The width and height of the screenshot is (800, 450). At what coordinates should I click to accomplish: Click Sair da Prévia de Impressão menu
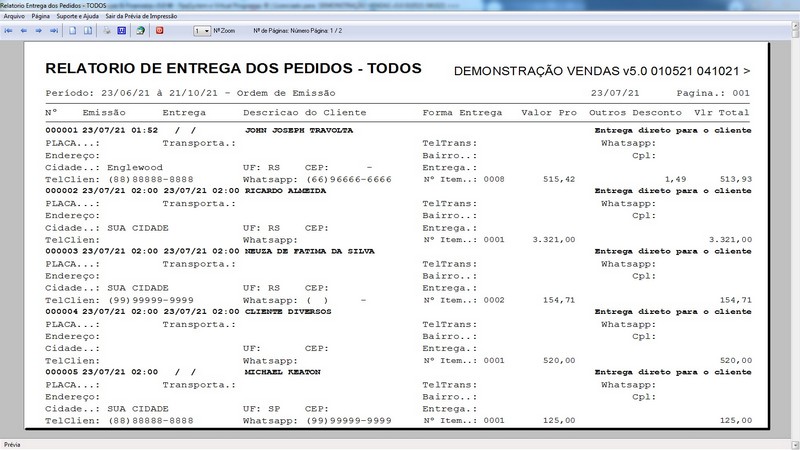coord(141,16)
